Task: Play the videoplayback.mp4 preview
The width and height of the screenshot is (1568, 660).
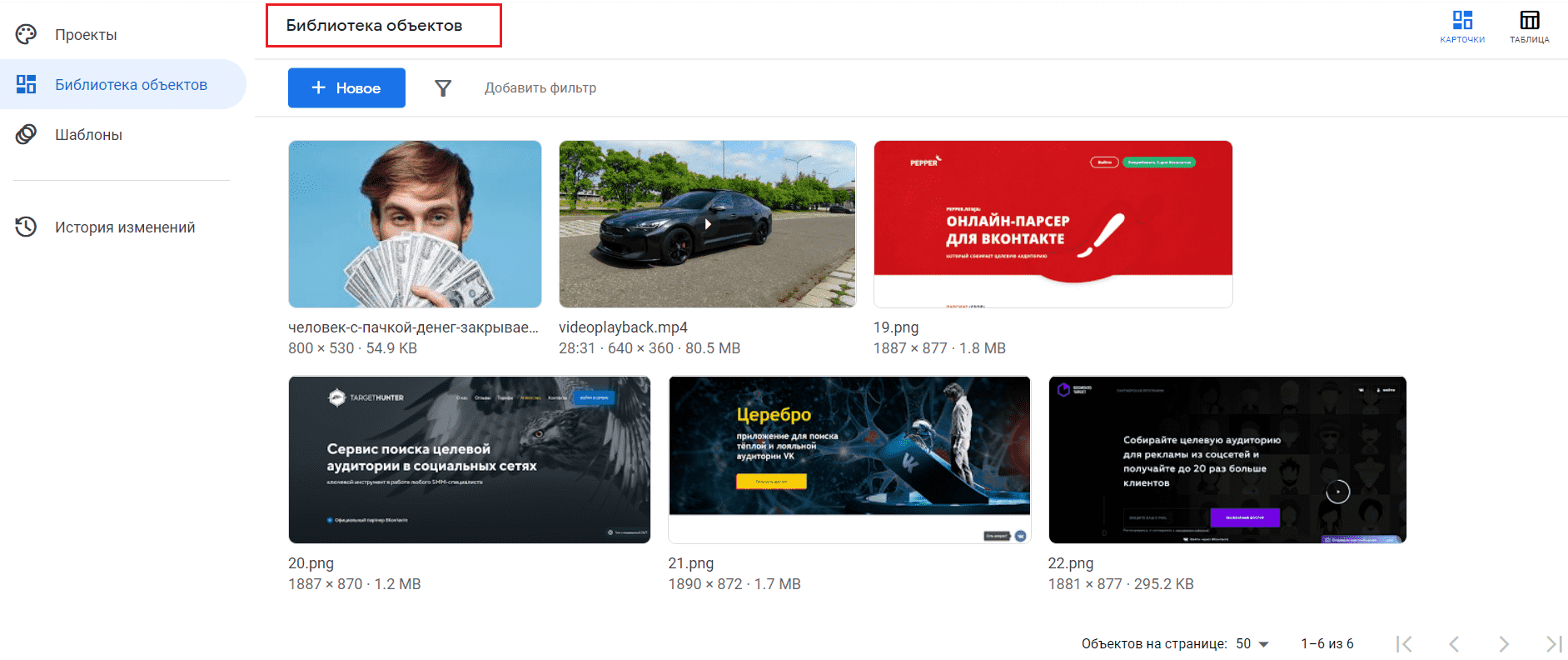Action: (708, 224)
